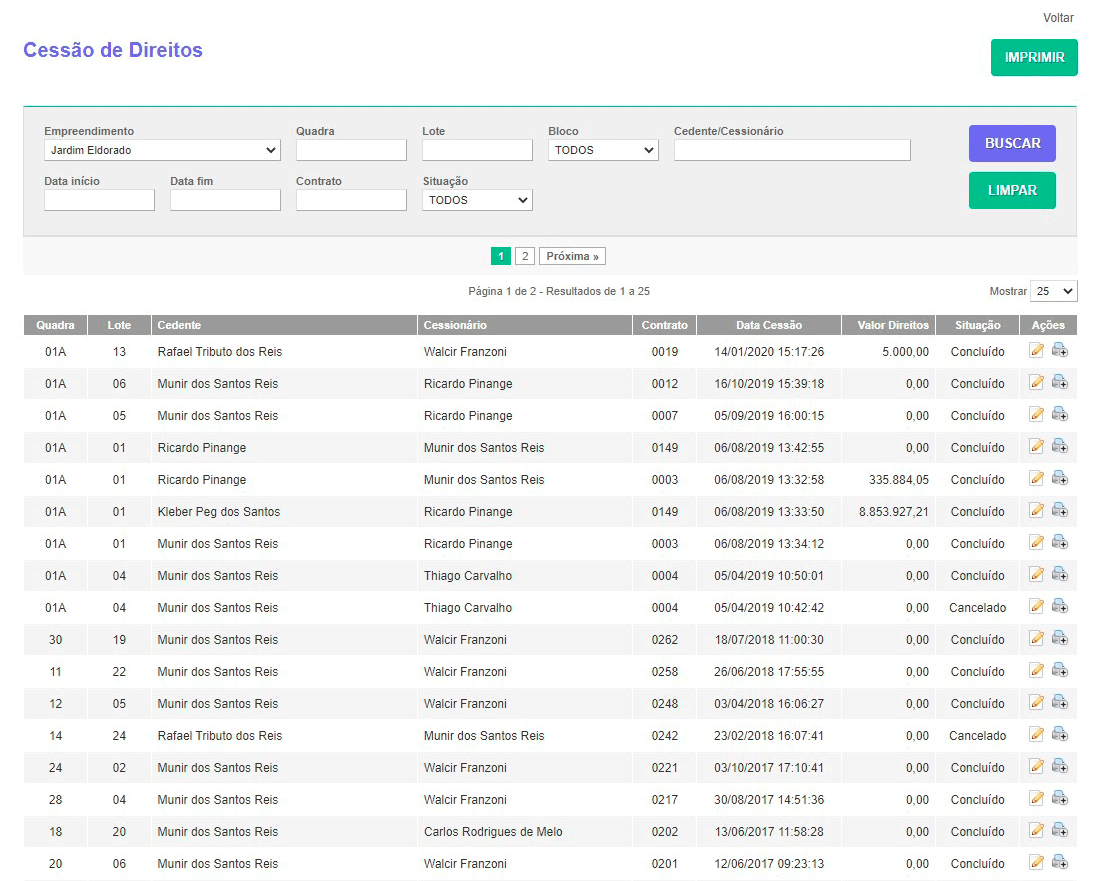Go to page 2 of results
Viewport: 1100px width, 881px height.
525,256
